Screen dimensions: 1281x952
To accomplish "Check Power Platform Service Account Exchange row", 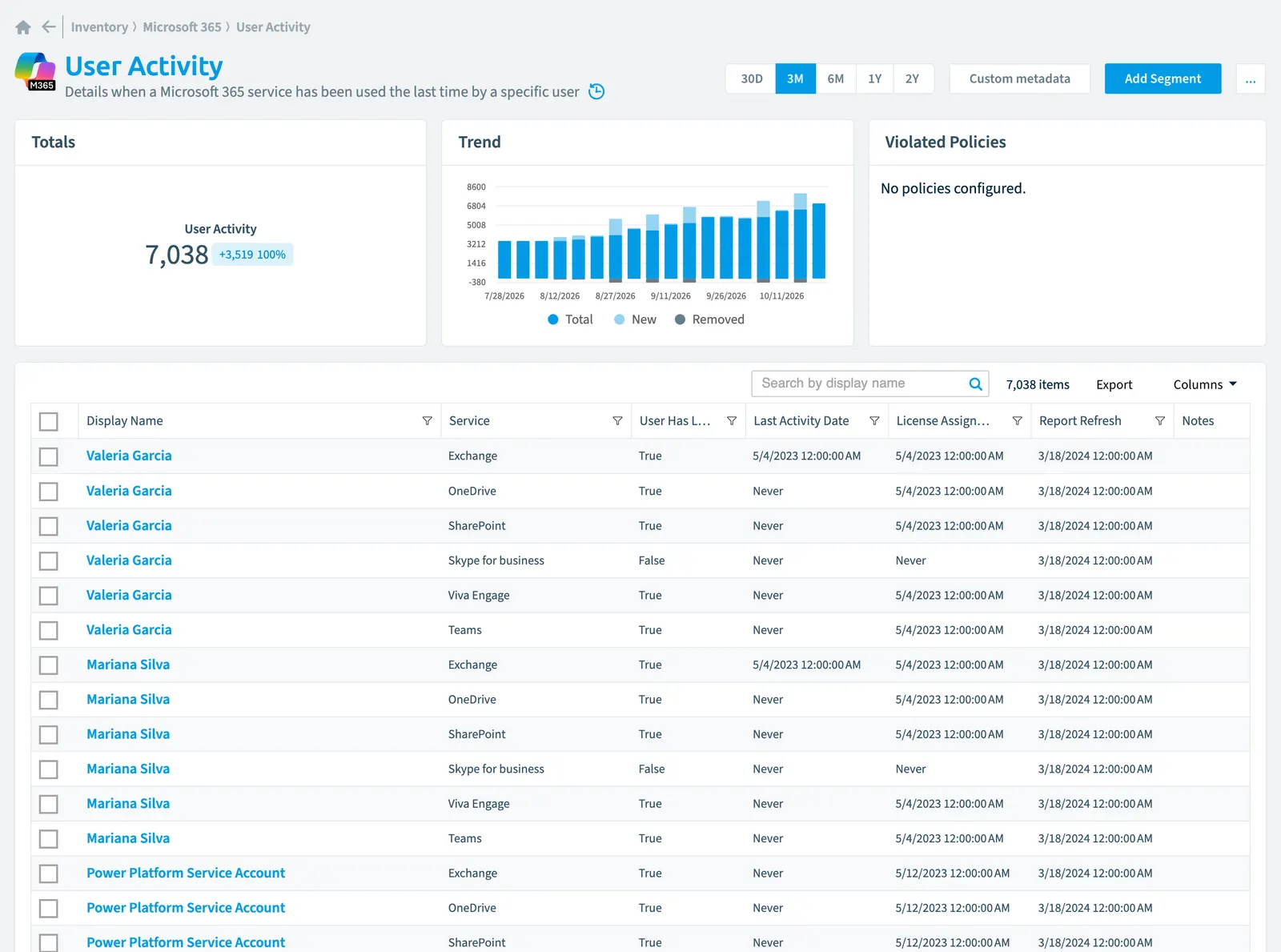I will [49, 874].
